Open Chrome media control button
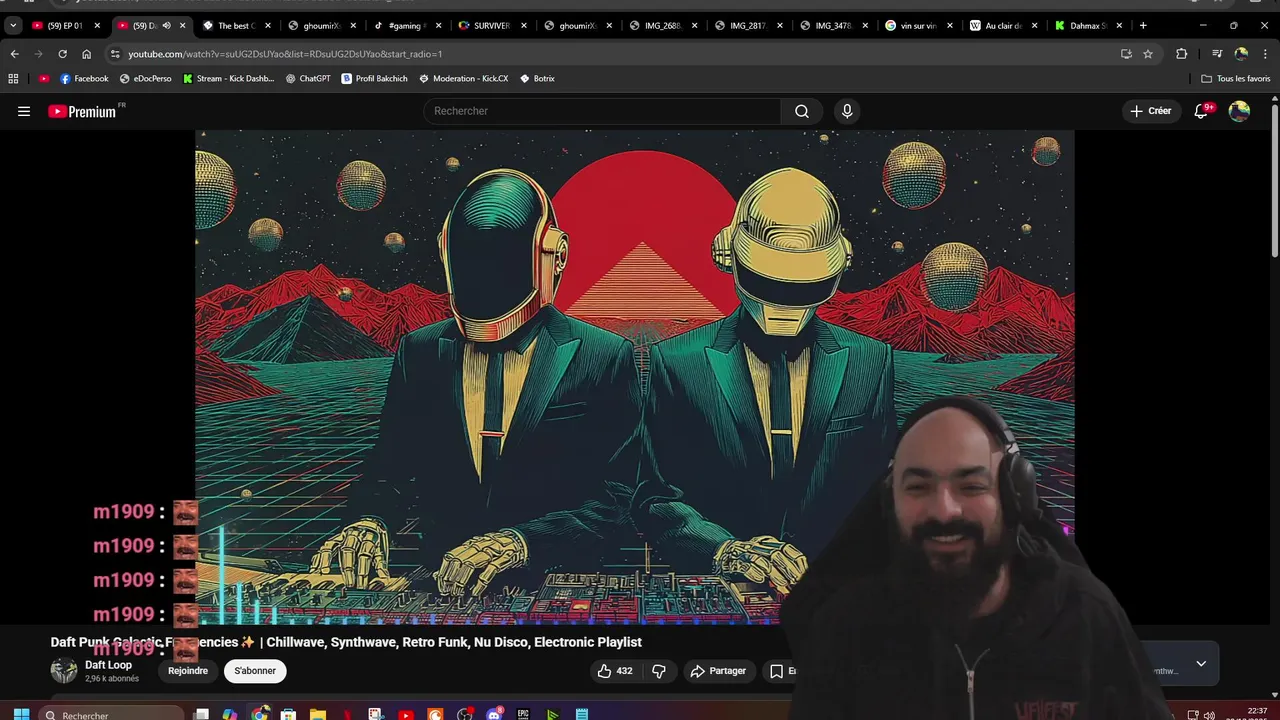Image resolution: width=1280 pixels, height=720 pixels. 1217,54
